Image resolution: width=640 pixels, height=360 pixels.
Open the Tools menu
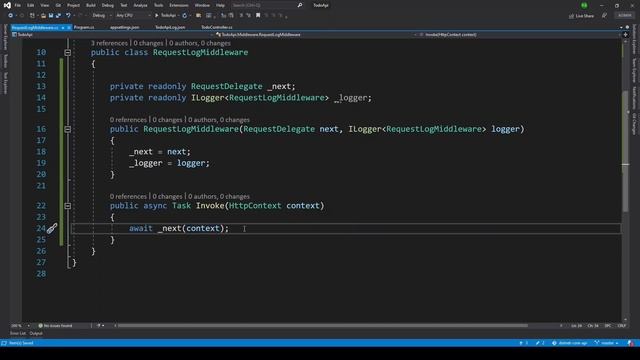point(158,5)
